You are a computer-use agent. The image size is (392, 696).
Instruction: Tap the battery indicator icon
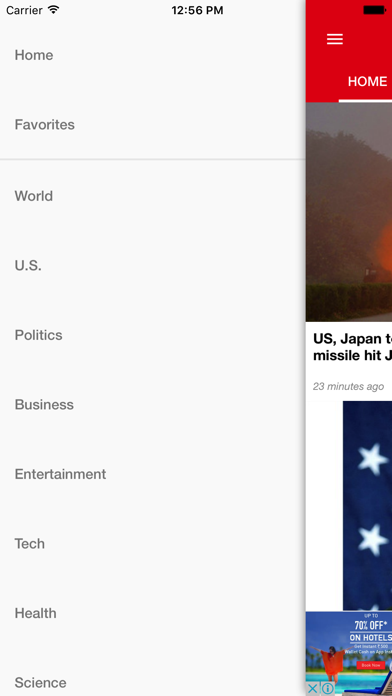(x=374, y=10)
